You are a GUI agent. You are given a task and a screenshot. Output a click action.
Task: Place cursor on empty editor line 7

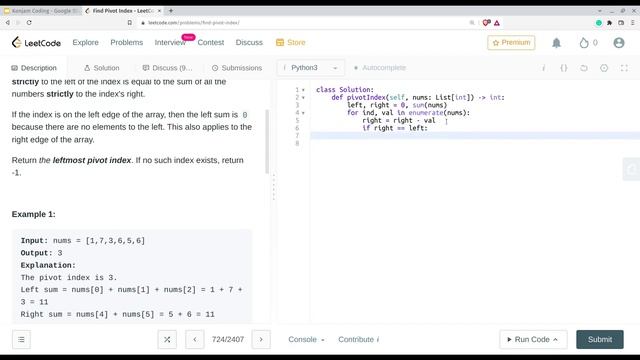click(475, 136)
